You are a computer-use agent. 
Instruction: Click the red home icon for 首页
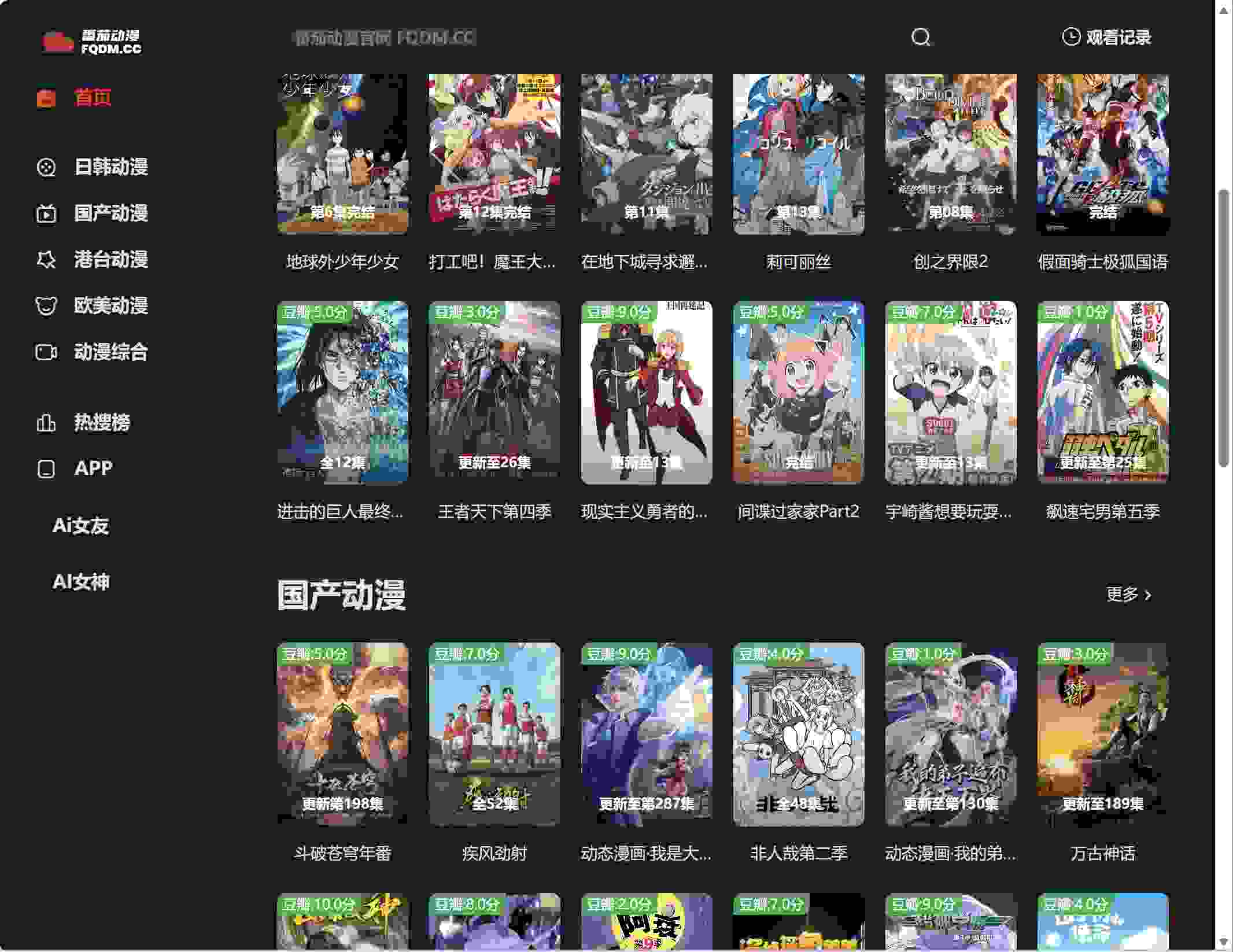pyautogui.click(x=46, y=98)
